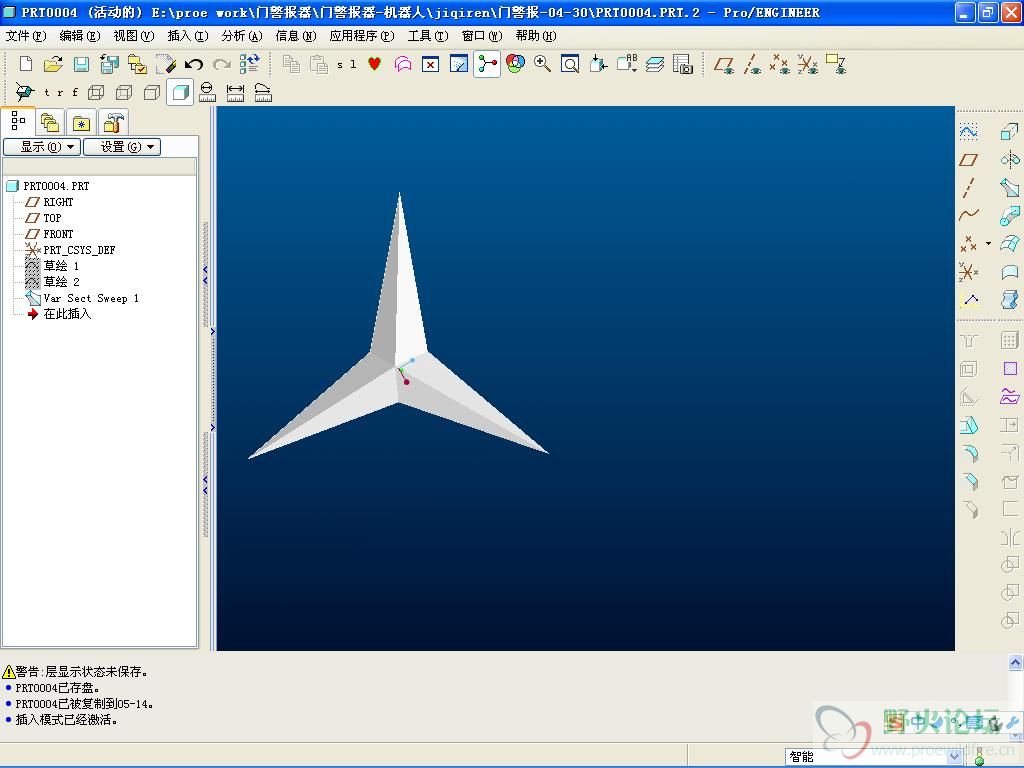Open the 工具(T) menu
This screenshot has height=768, width=1024.
(x=428, y=36)
